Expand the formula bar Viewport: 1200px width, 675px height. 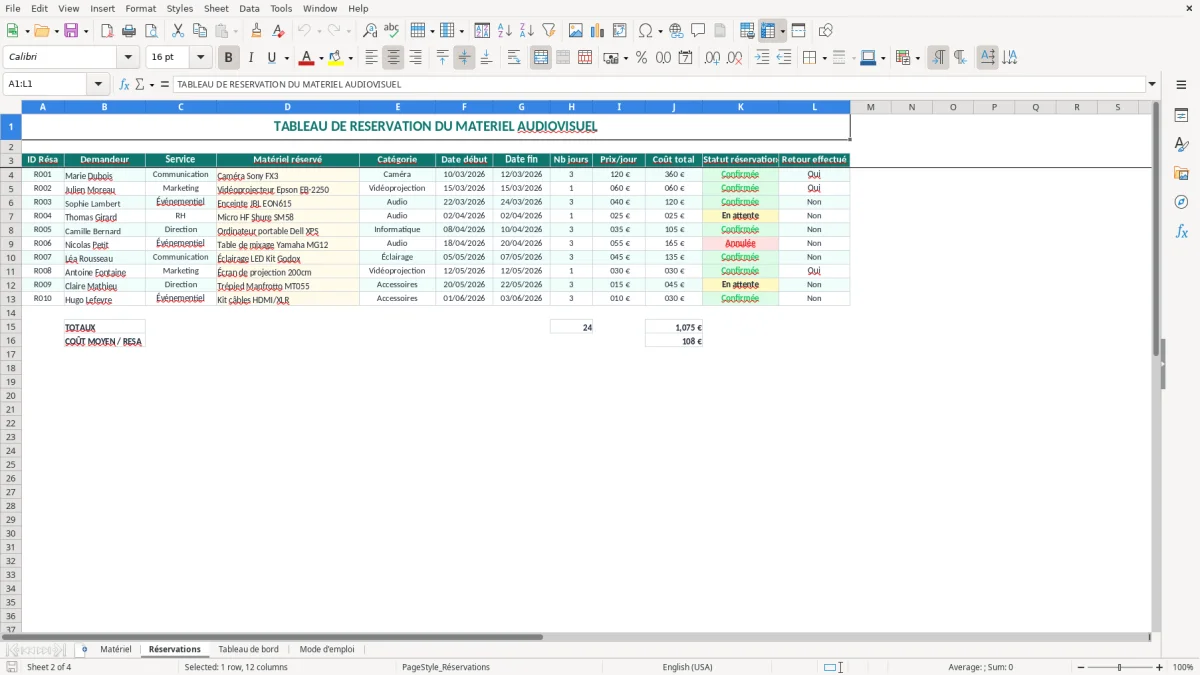pos(1153,84)
